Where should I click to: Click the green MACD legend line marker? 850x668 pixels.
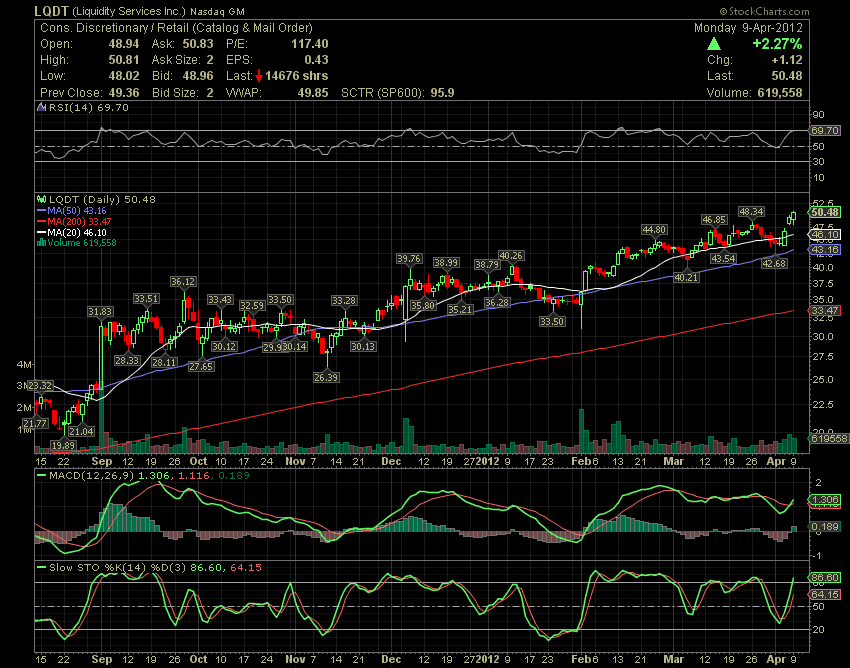[42, 476]
